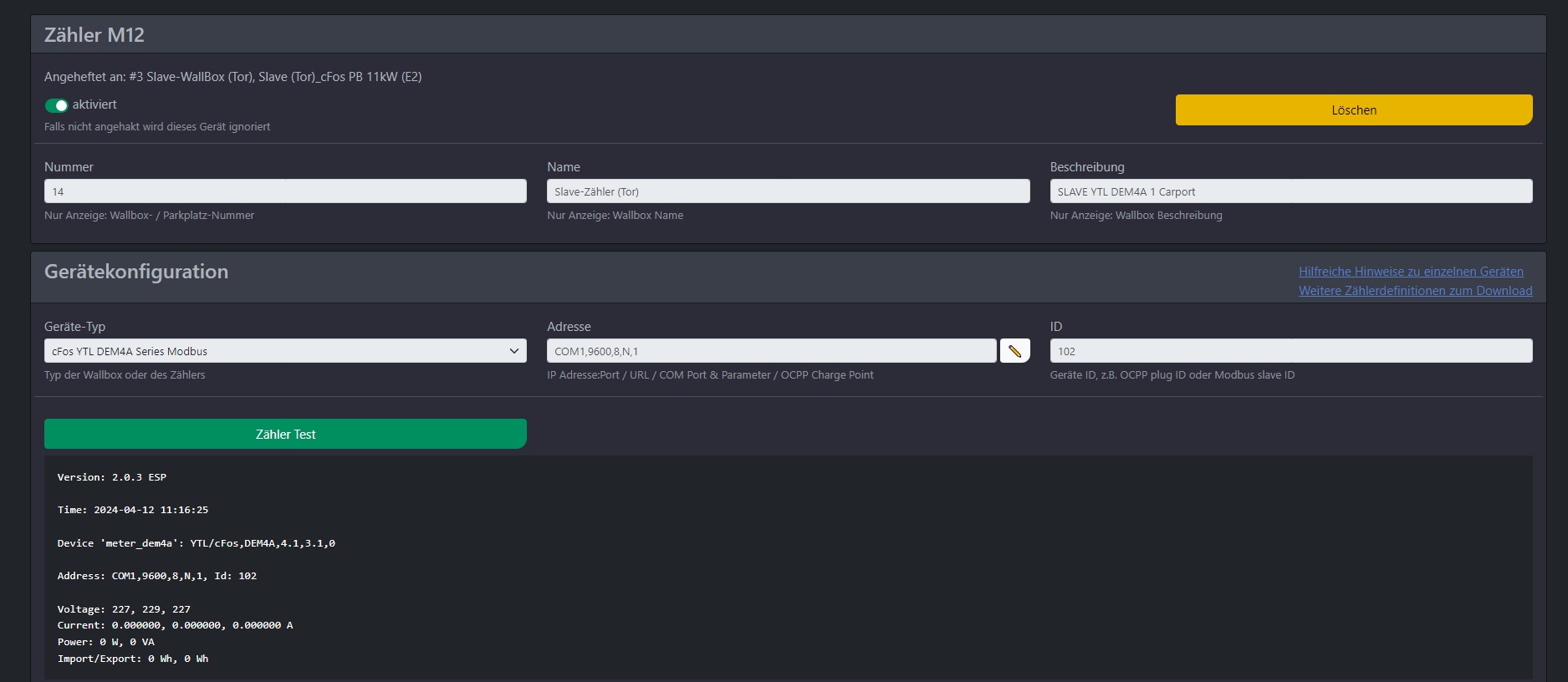
Task: Click the 'Geräte ID, z.B. OCPP plug ID' hint
Action: click(x=1172, y=375)
